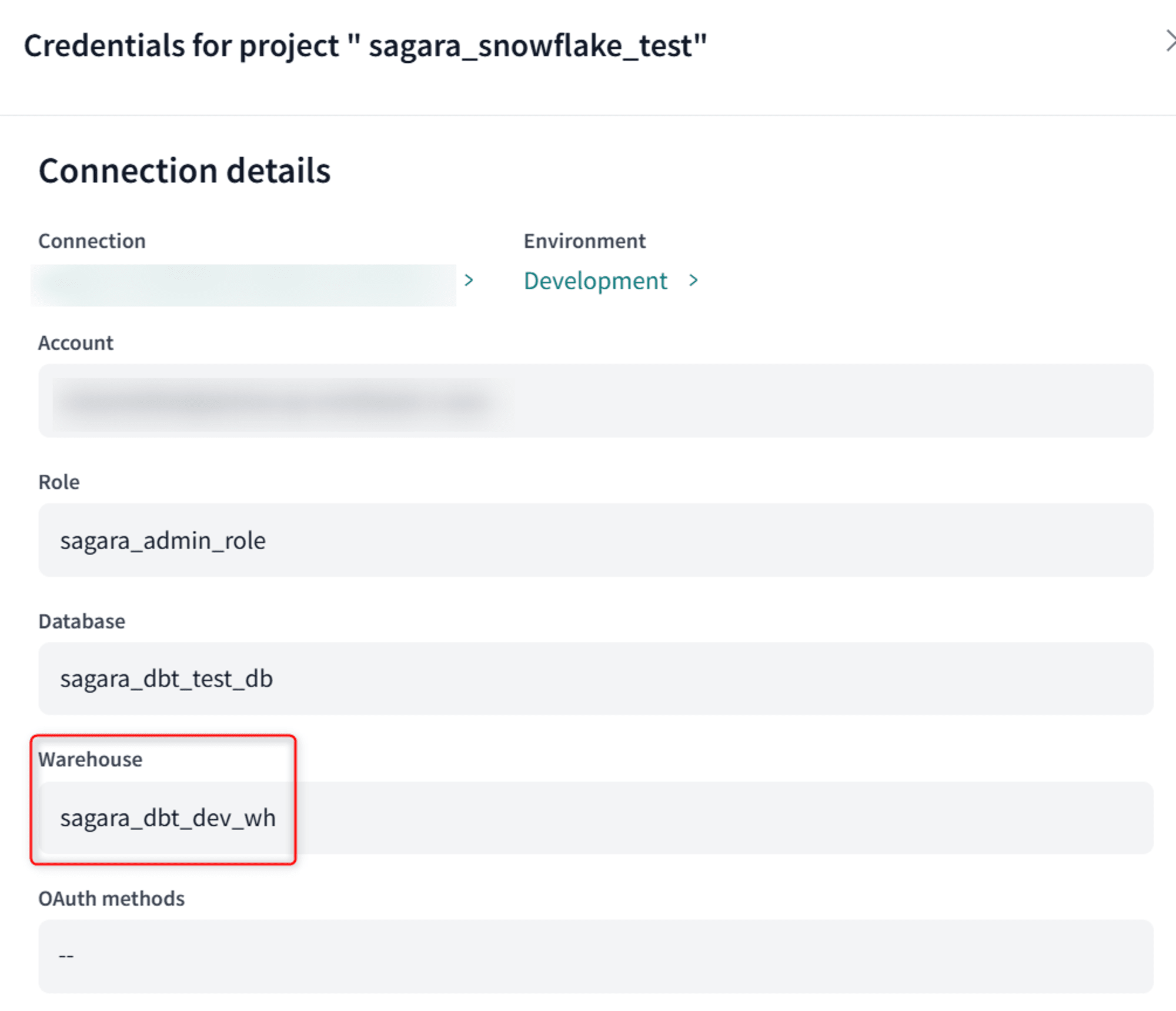Click the 'Database' label

(x=82, y=621)
